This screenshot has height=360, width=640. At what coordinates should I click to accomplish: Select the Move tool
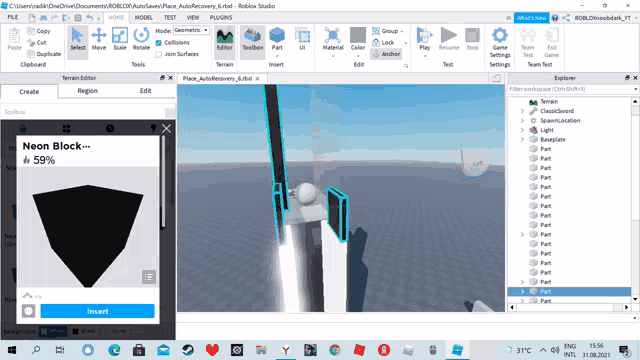tap(99, 39)
